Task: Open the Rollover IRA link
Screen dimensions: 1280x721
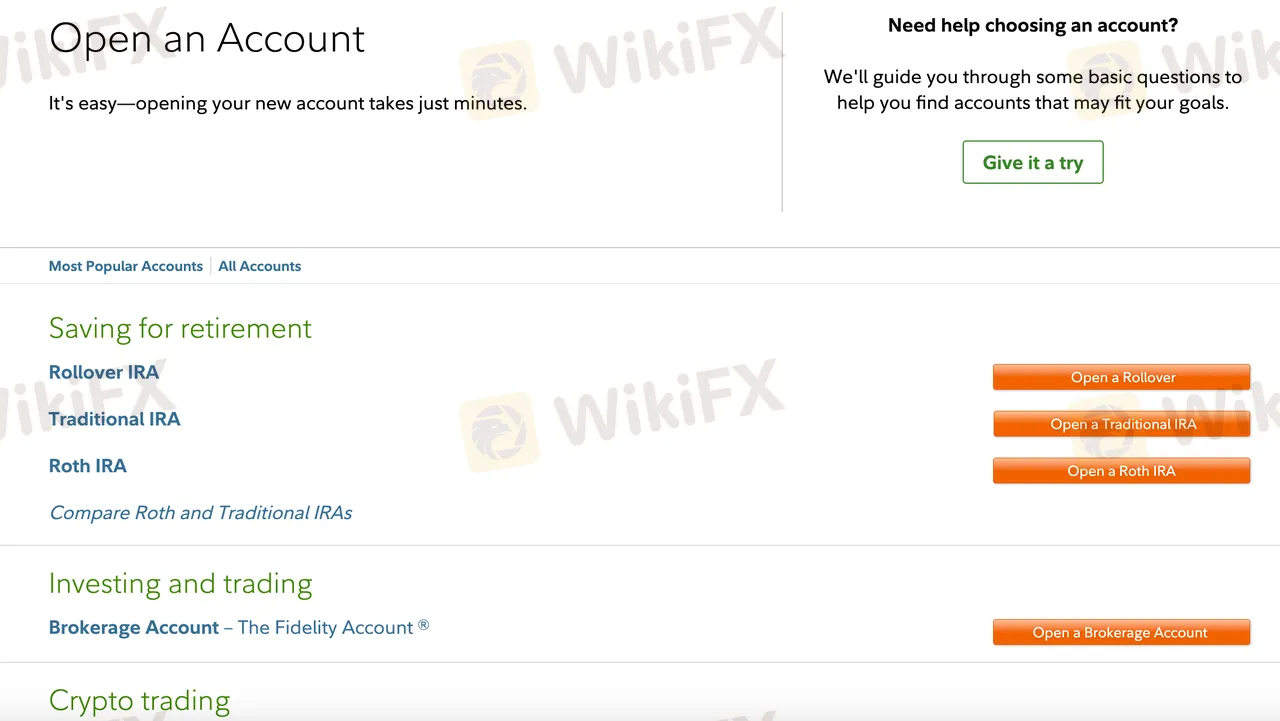Action: pyautogui.click(x=104, y=372)
